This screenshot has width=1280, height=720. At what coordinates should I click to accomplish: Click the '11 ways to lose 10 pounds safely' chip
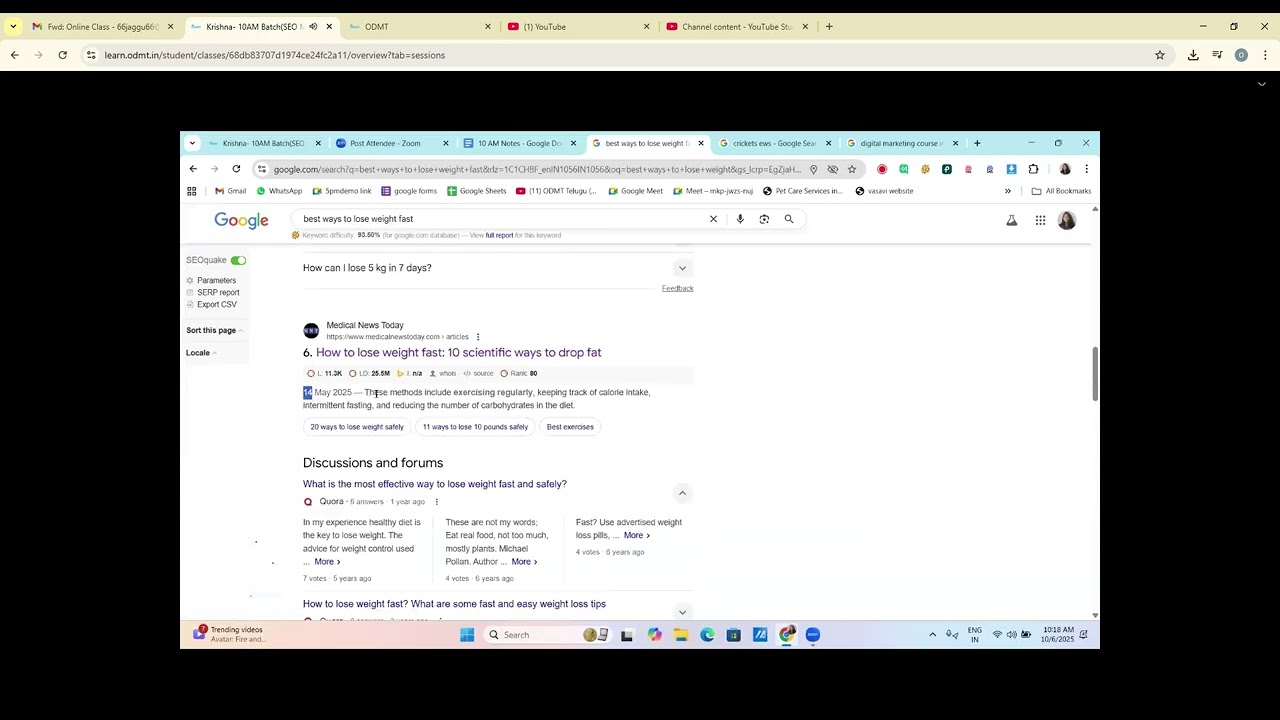point(475,427)
